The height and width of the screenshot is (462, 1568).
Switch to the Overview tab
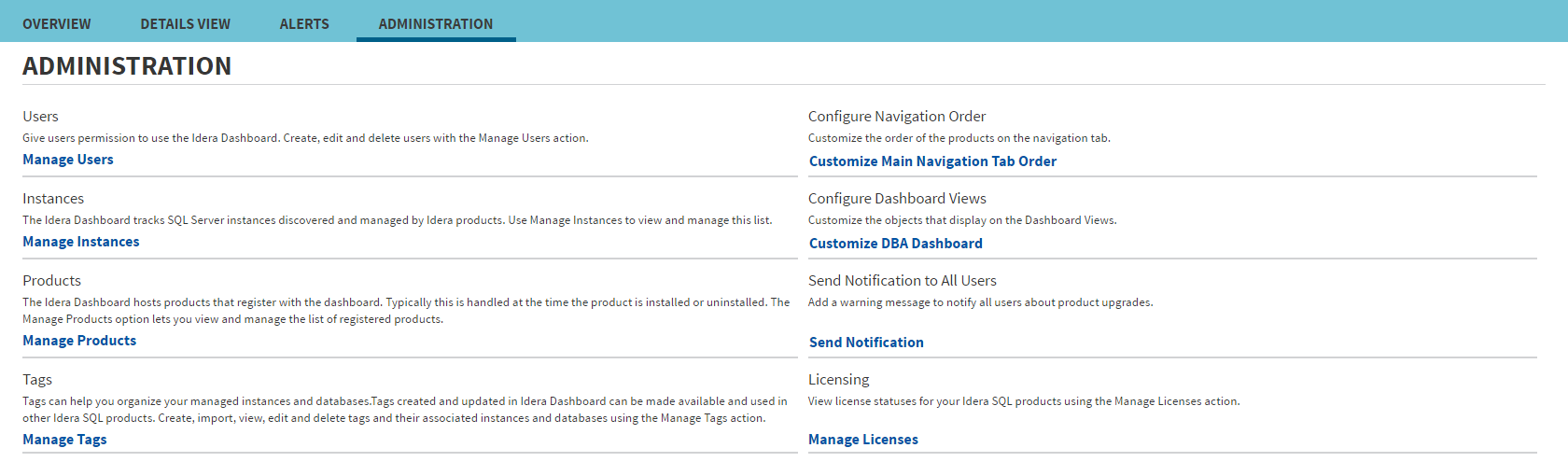tap(57, 24)
